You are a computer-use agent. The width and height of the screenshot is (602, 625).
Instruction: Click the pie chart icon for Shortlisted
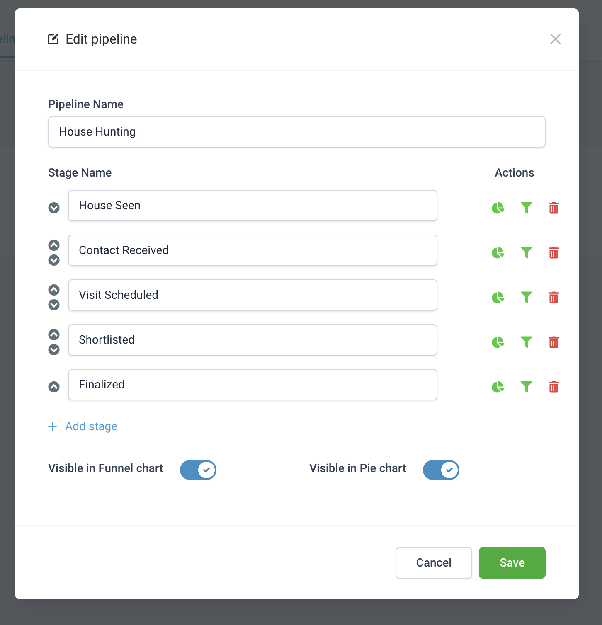coord(498,342)
